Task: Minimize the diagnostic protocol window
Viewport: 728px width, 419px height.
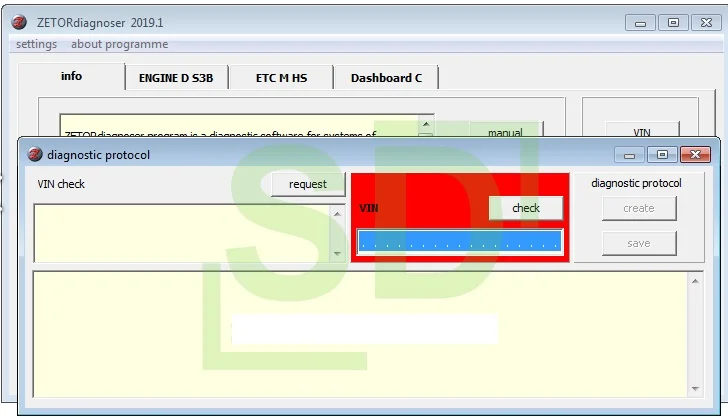Action: coord(629,155)
